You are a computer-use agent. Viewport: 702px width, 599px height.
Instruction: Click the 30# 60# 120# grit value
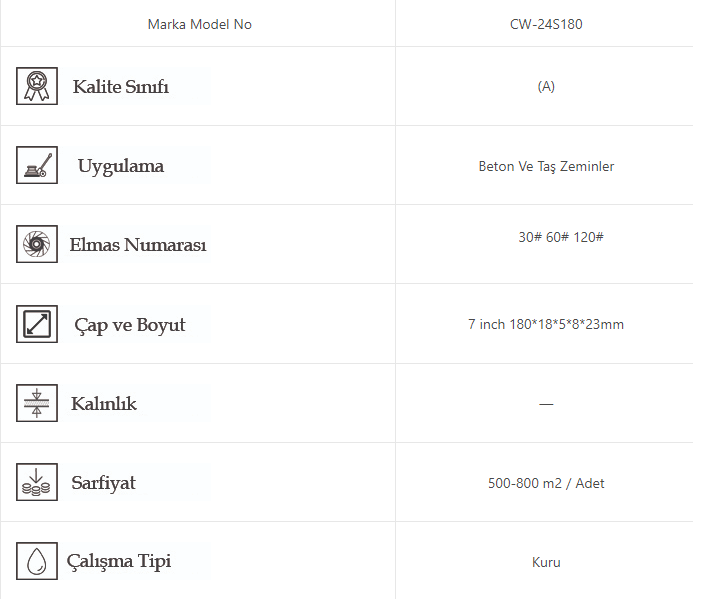[x=560, y=237]
